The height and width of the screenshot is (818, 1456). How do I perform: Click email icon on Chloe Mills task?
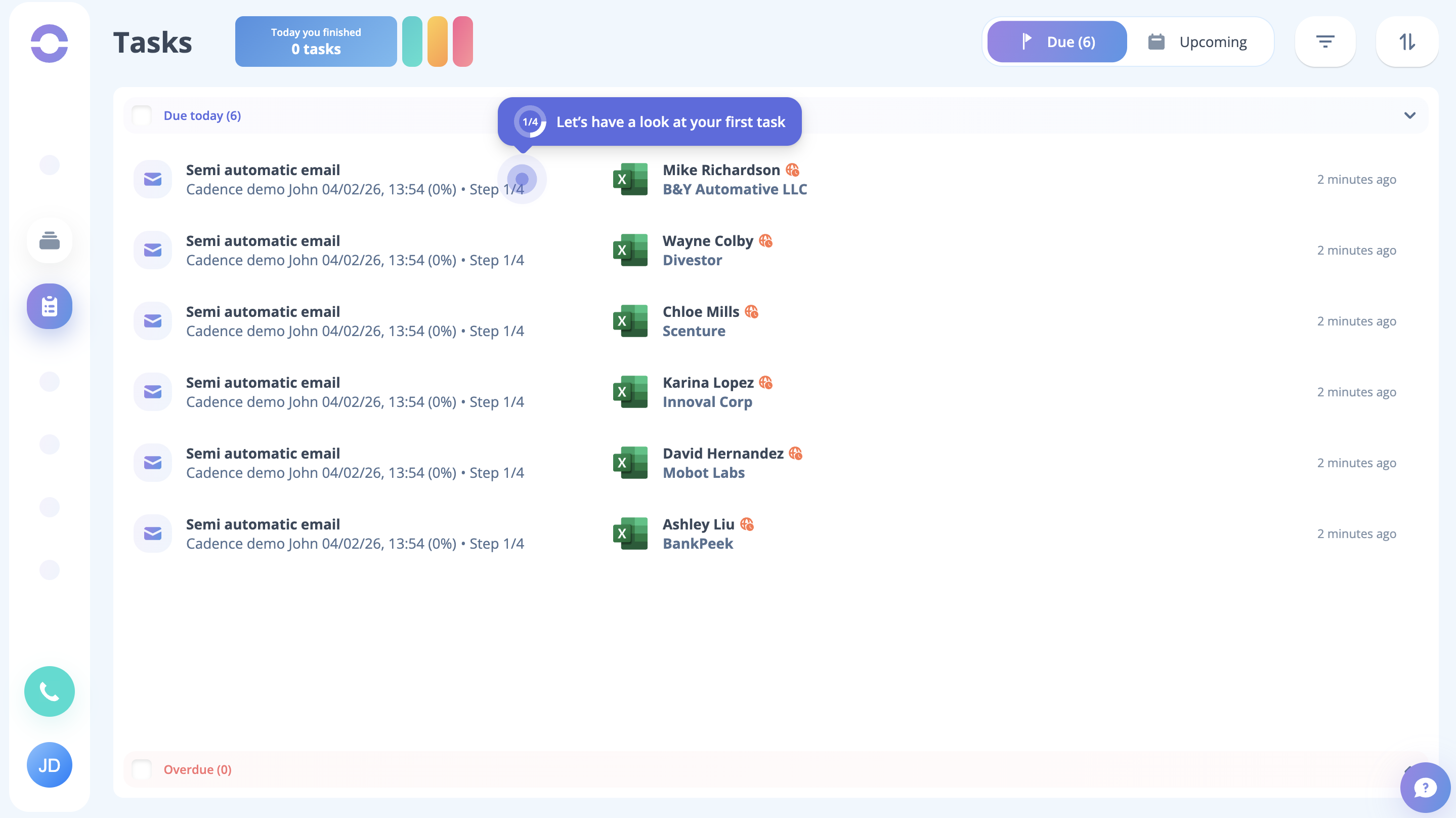point(153,321)
